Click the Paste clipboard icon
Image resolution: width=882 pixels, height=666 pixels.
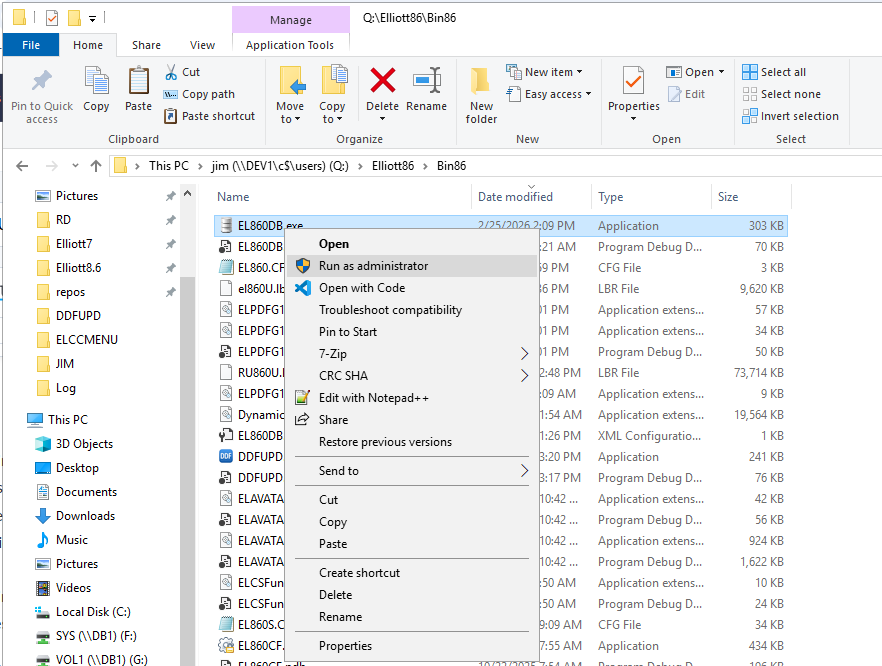(138, 82)
